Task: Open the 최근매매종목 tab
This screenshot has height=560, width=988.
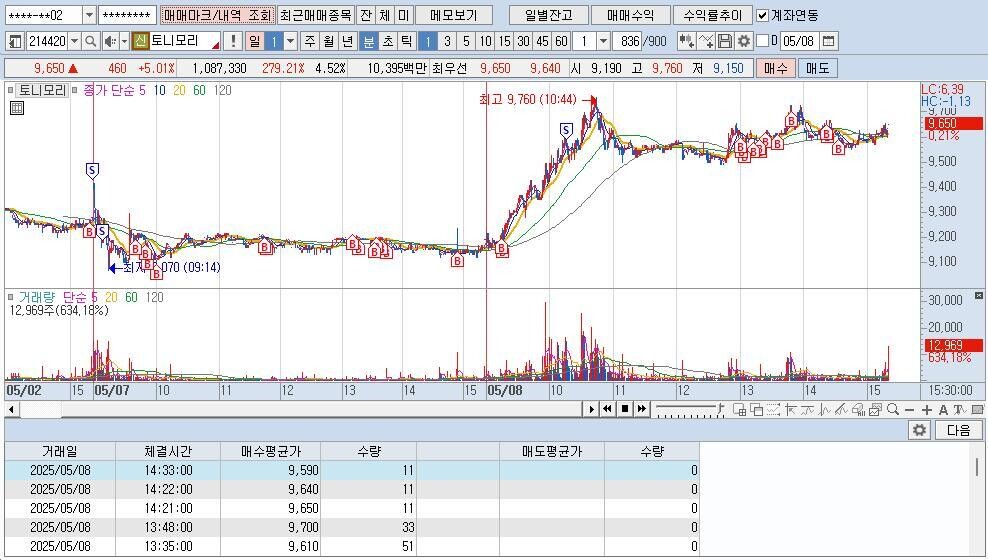Action: point(315,15)
